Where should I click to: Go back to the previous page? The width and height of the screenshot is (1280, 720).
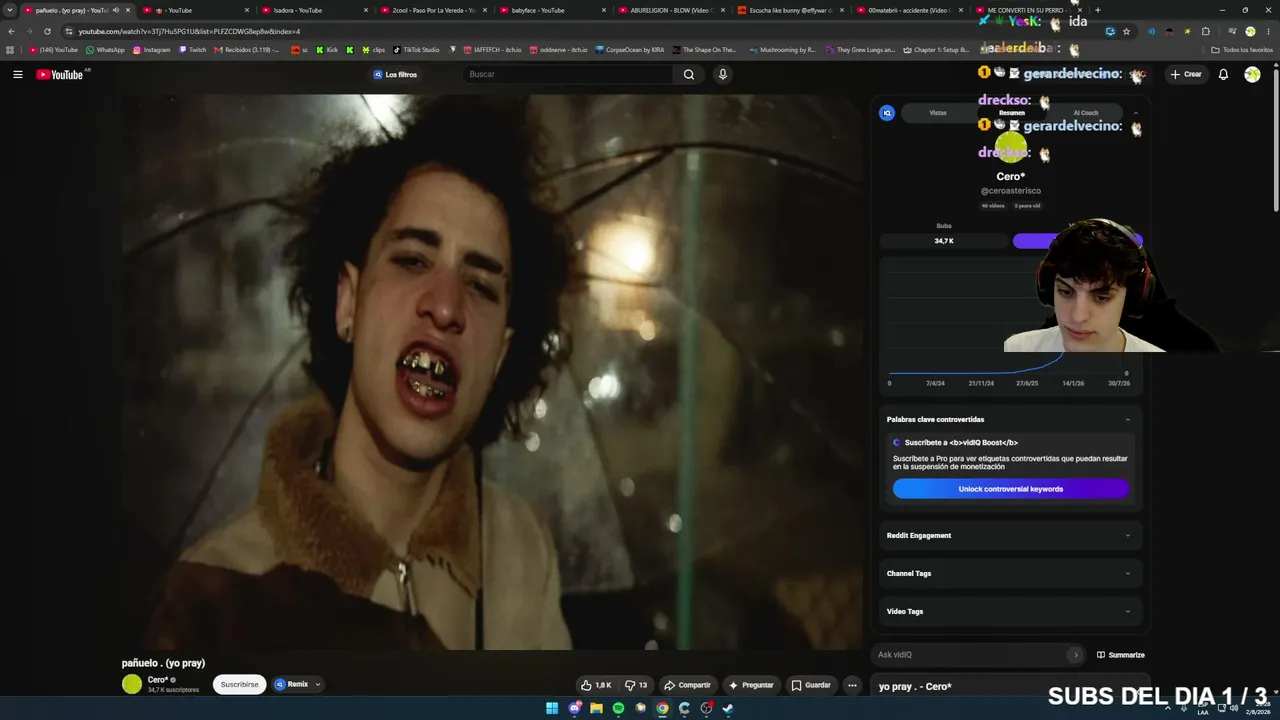pyautogui.click(x=11, y=31)
